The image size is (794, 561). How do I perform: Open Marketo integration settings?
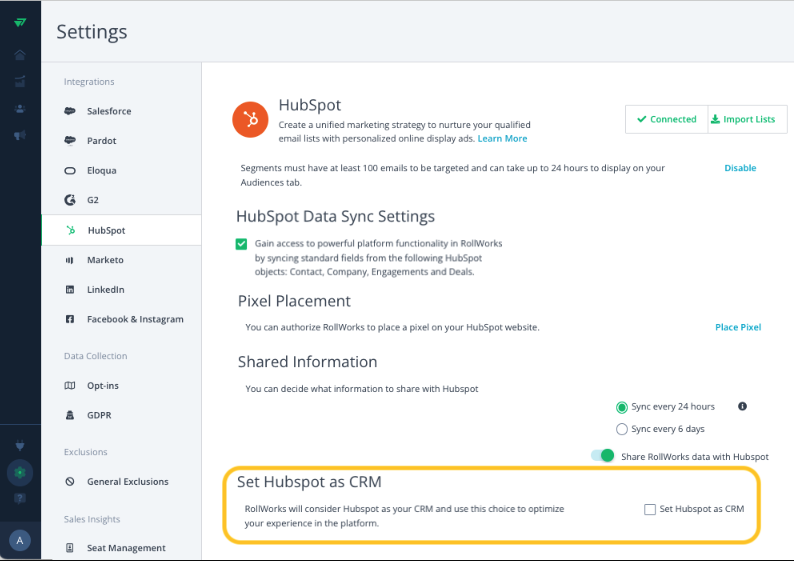tap(121, 260)
